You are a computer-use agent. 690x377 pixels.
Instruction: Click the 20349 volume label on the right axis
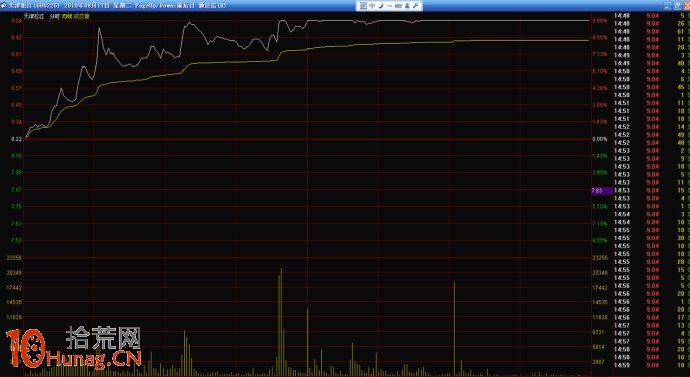(x=600, y=273)
